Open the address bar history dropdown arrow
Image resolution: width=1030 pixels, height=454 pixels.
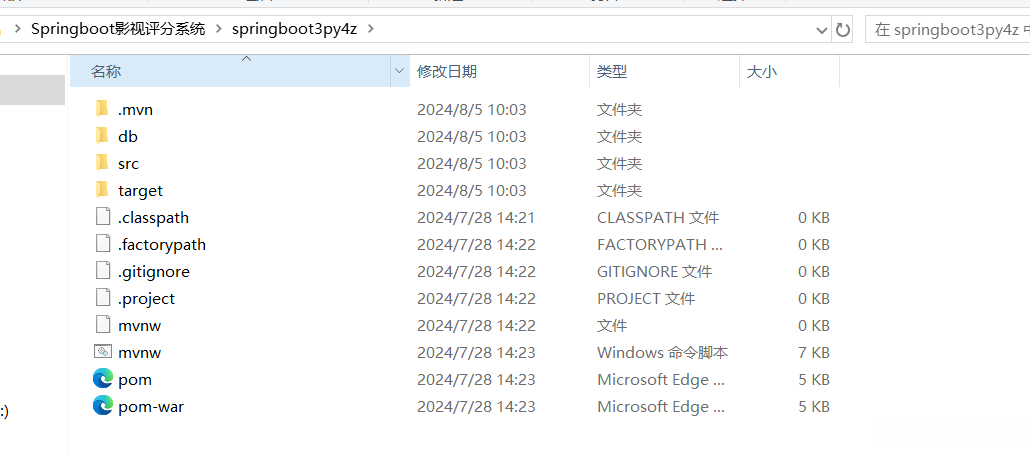[x=820, y=29]
